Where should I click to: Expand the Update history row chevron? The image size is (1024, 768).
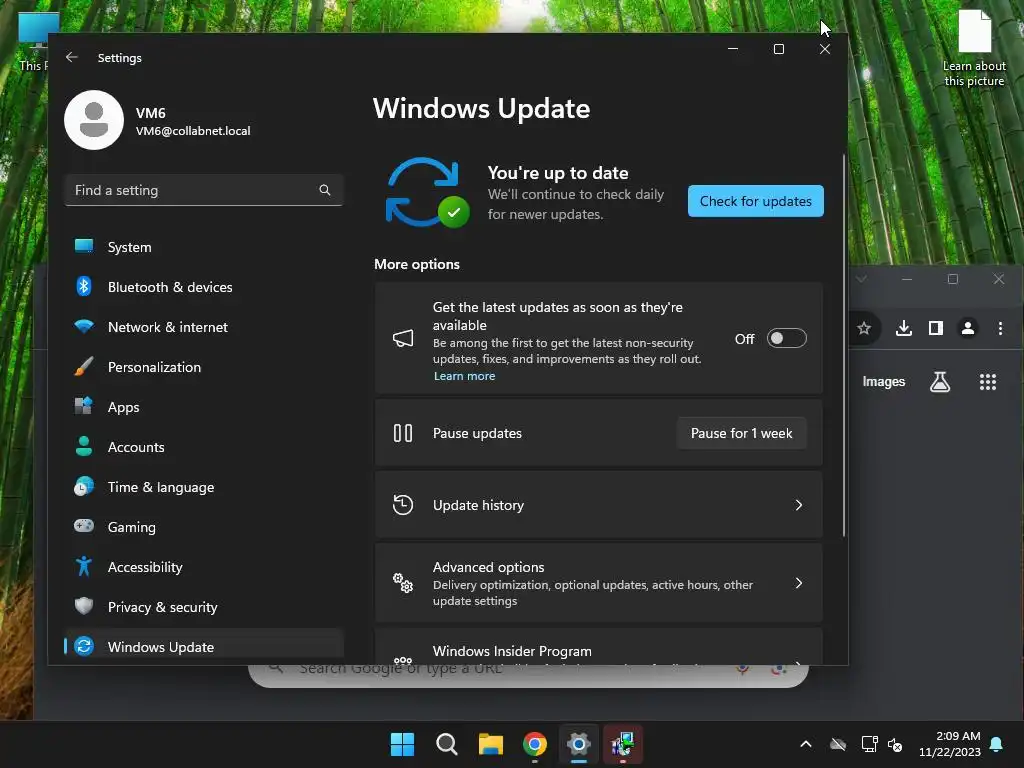point(799,505)
